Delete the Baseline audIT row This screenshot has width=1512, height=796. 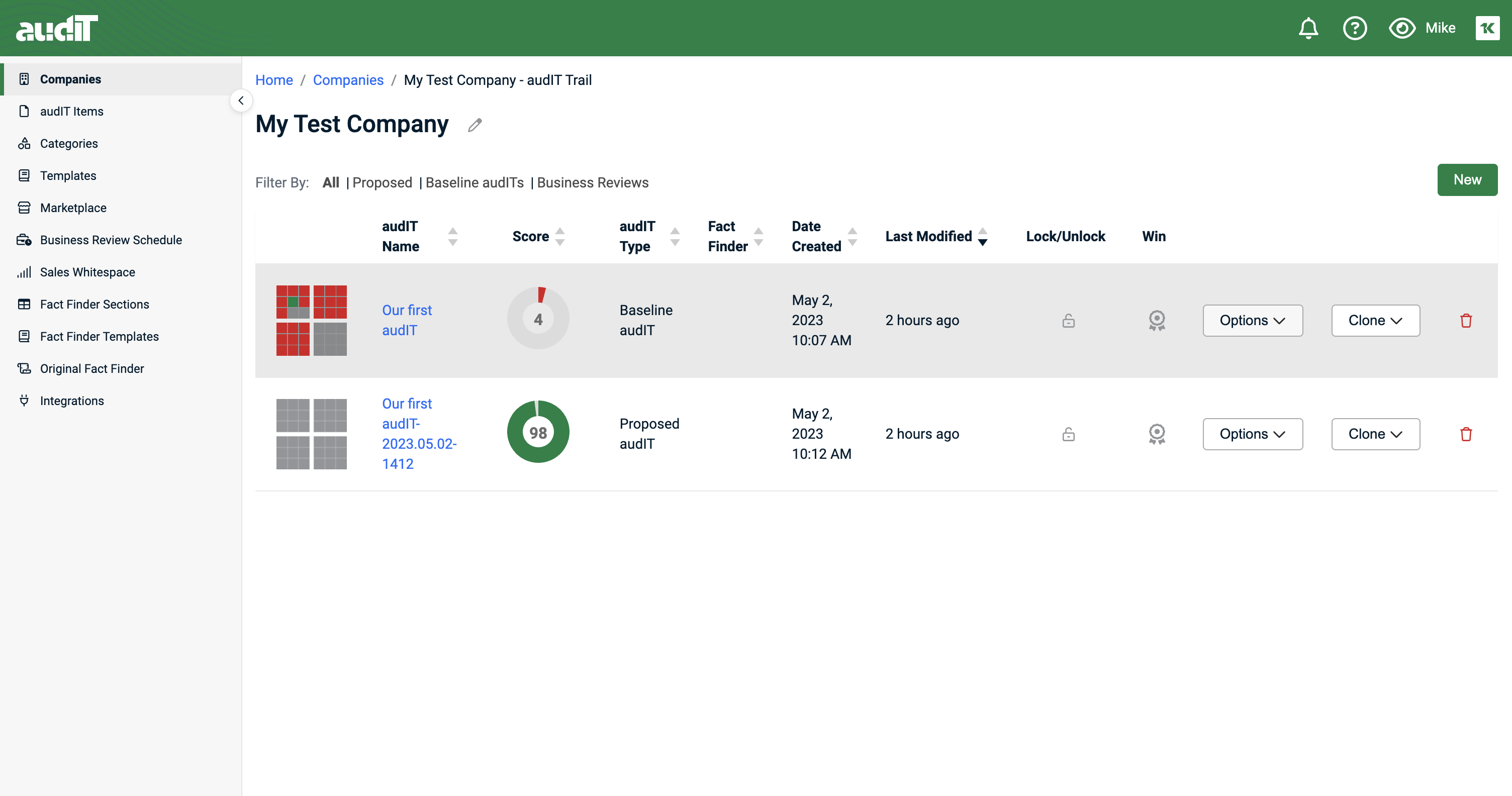tap(1466, 320)
